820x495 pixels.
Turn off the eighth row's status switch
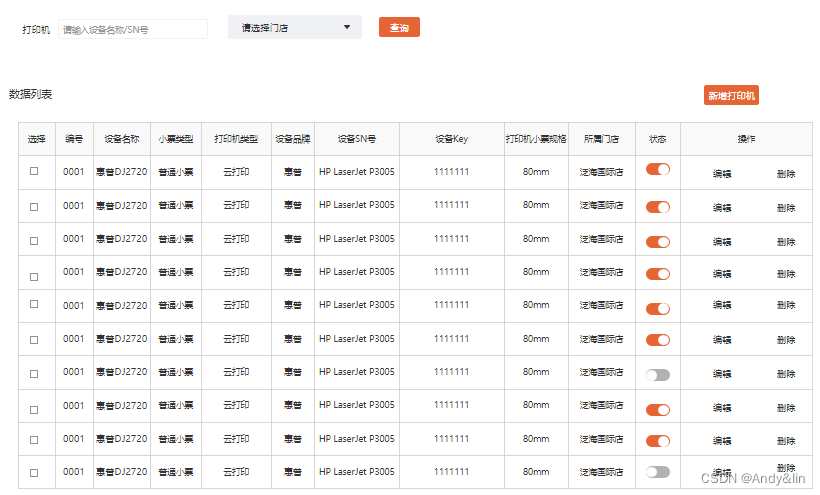click(x=658, y=410)
